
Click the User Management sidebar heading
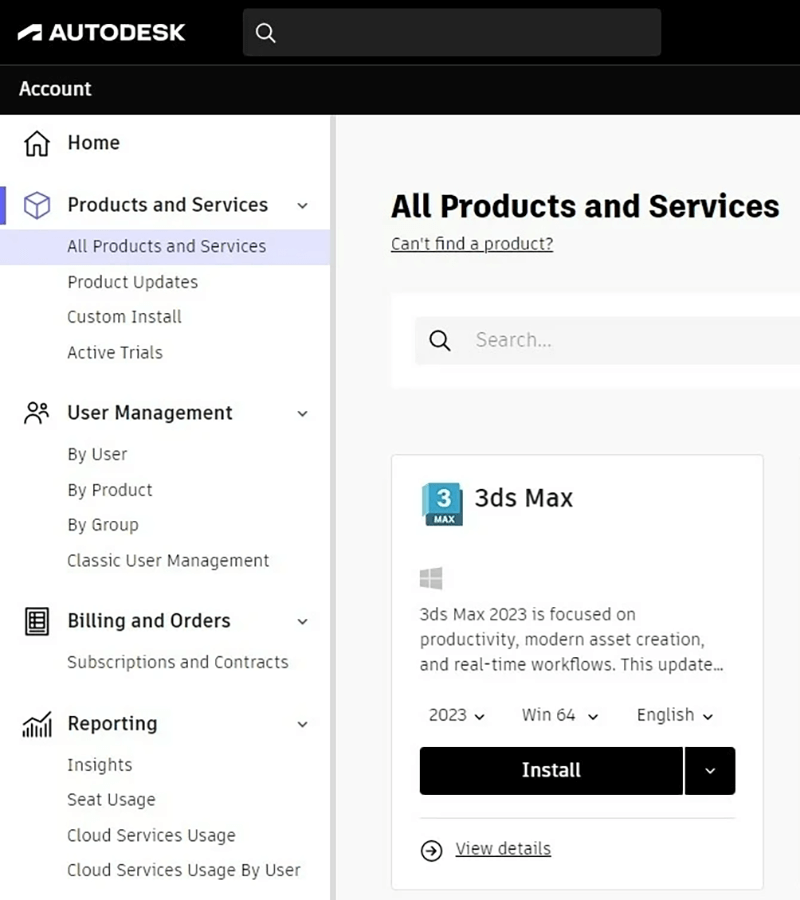[150, 413]
